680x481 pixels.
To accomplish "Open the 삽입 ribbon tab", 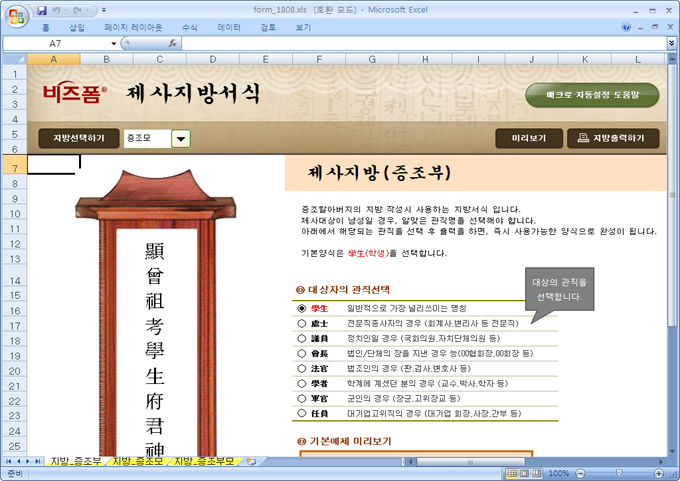I will point(77,28).
